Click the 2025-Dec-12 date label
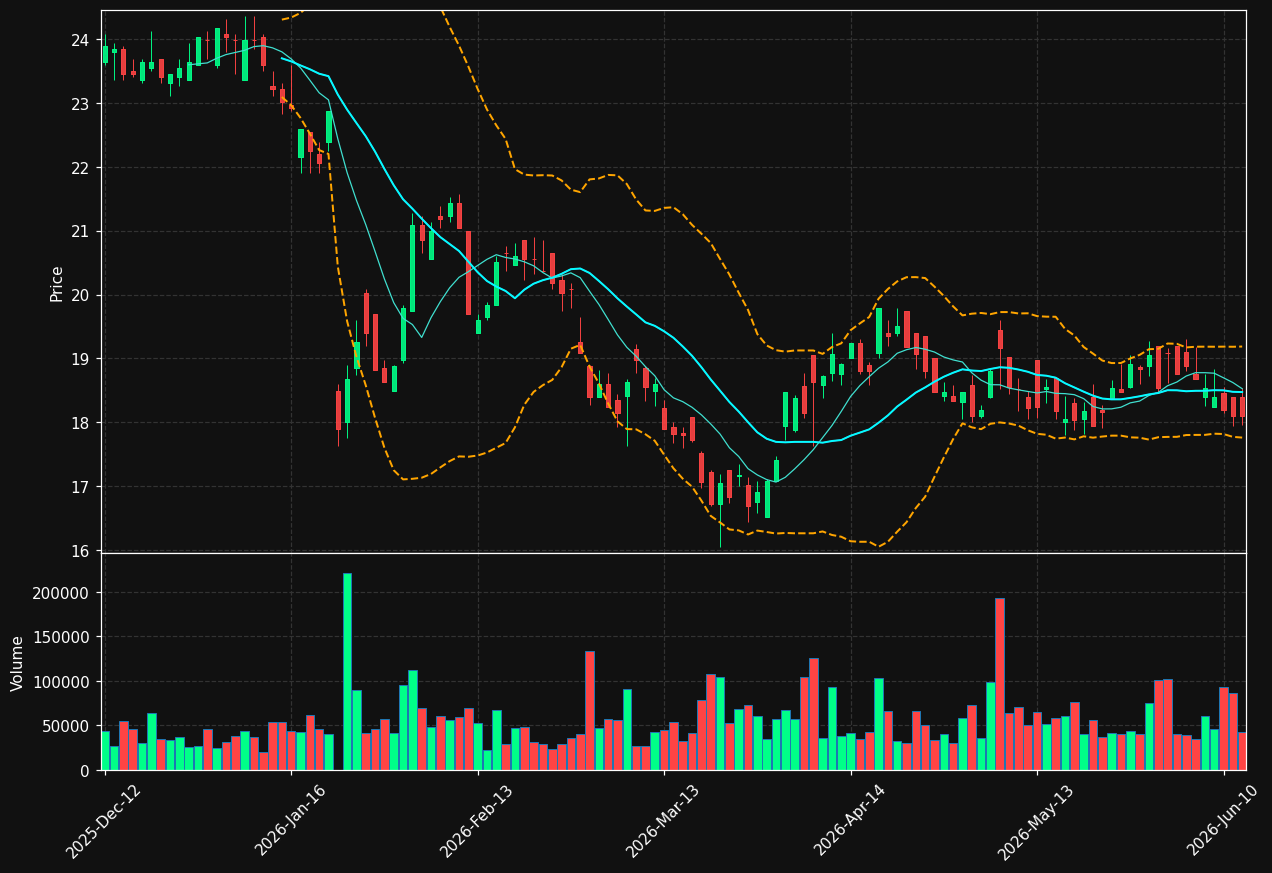 pos(103,820)
